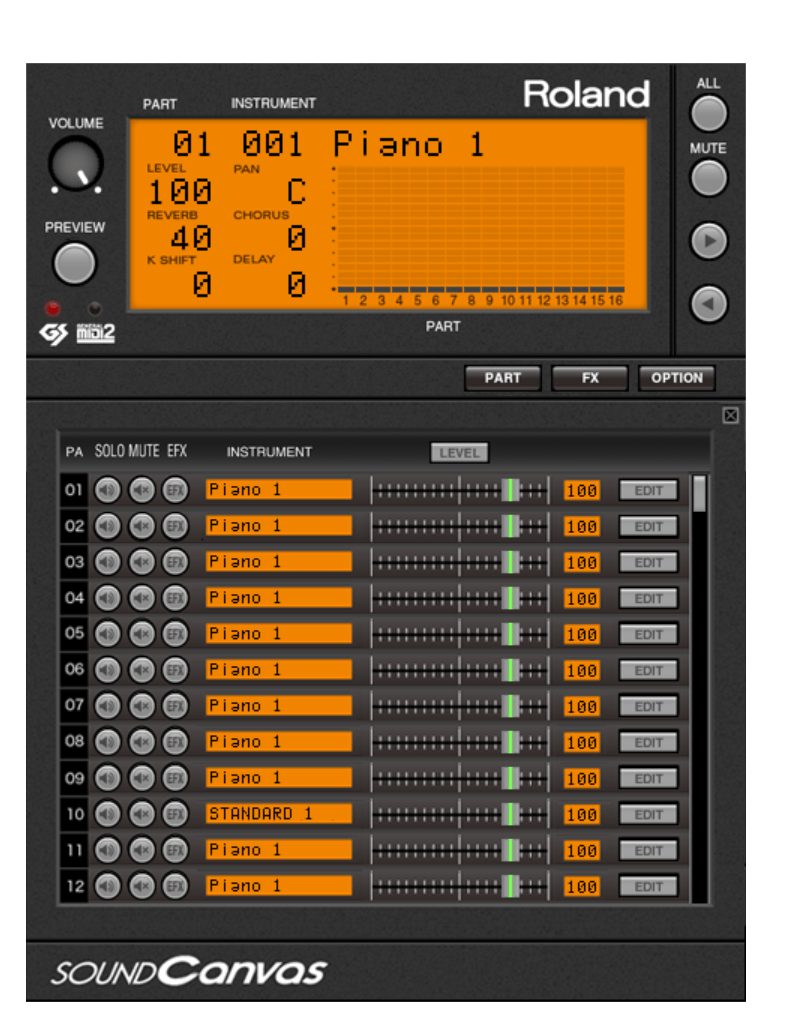Click the right arrow round button

708,240
